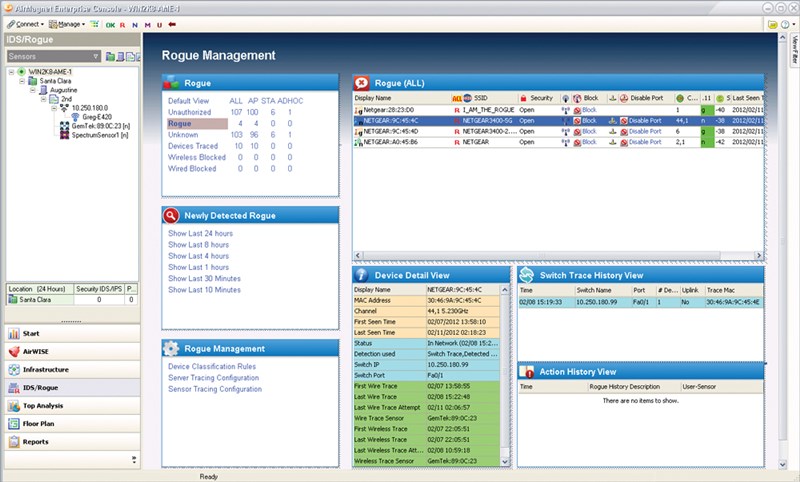Open the Top Analysis section
The image size is (800, 482).
pyautogui.click(x=43, y=406)
